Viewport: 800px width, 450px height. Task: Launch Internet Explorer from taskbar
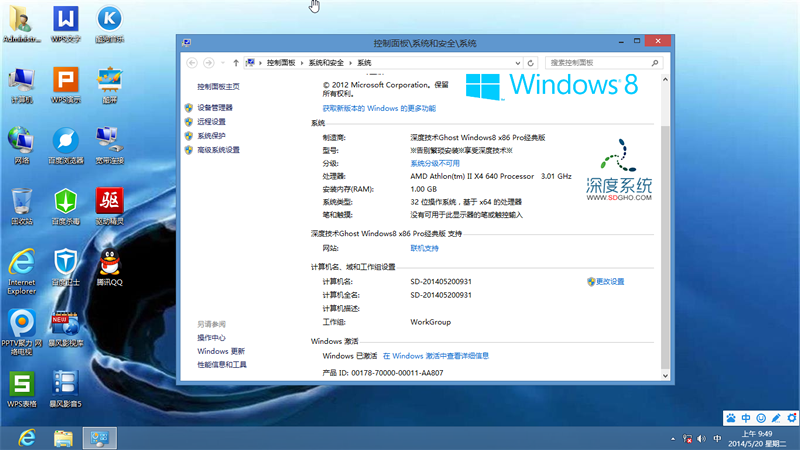tap(27, 438)
